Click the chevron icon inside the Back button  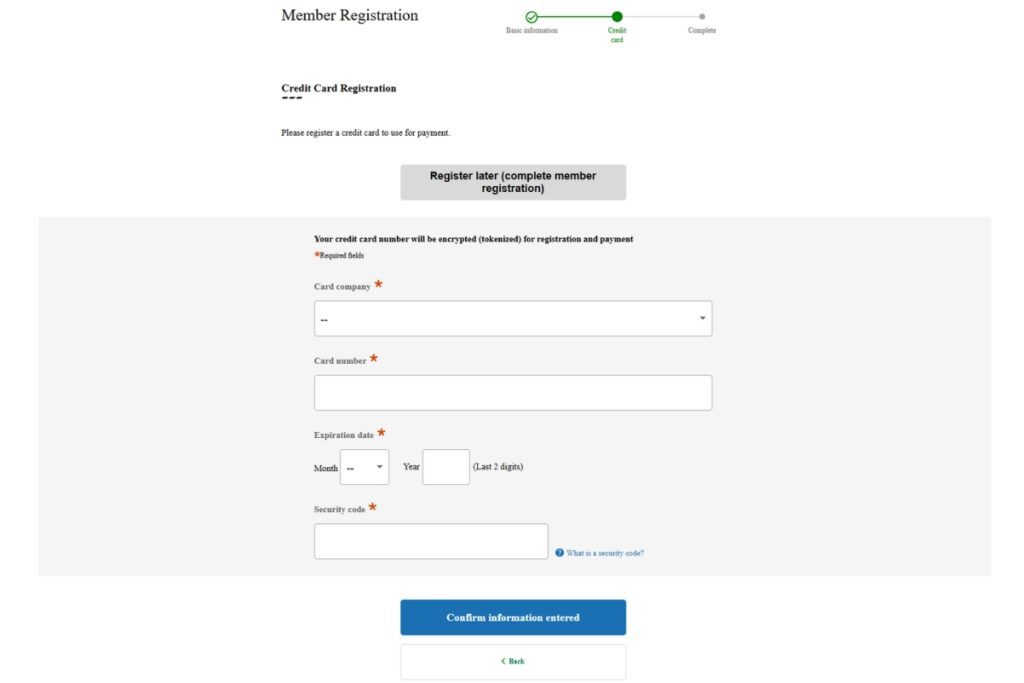pos(503,661)
